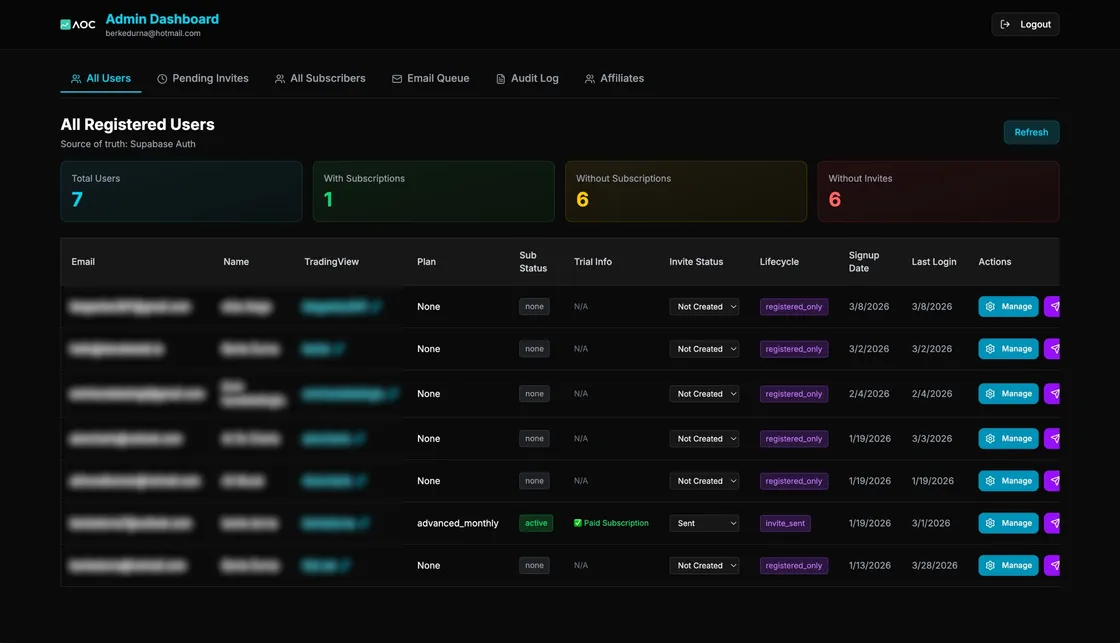
Task: Refresh the registered users list
Action: pos(1031,132)
